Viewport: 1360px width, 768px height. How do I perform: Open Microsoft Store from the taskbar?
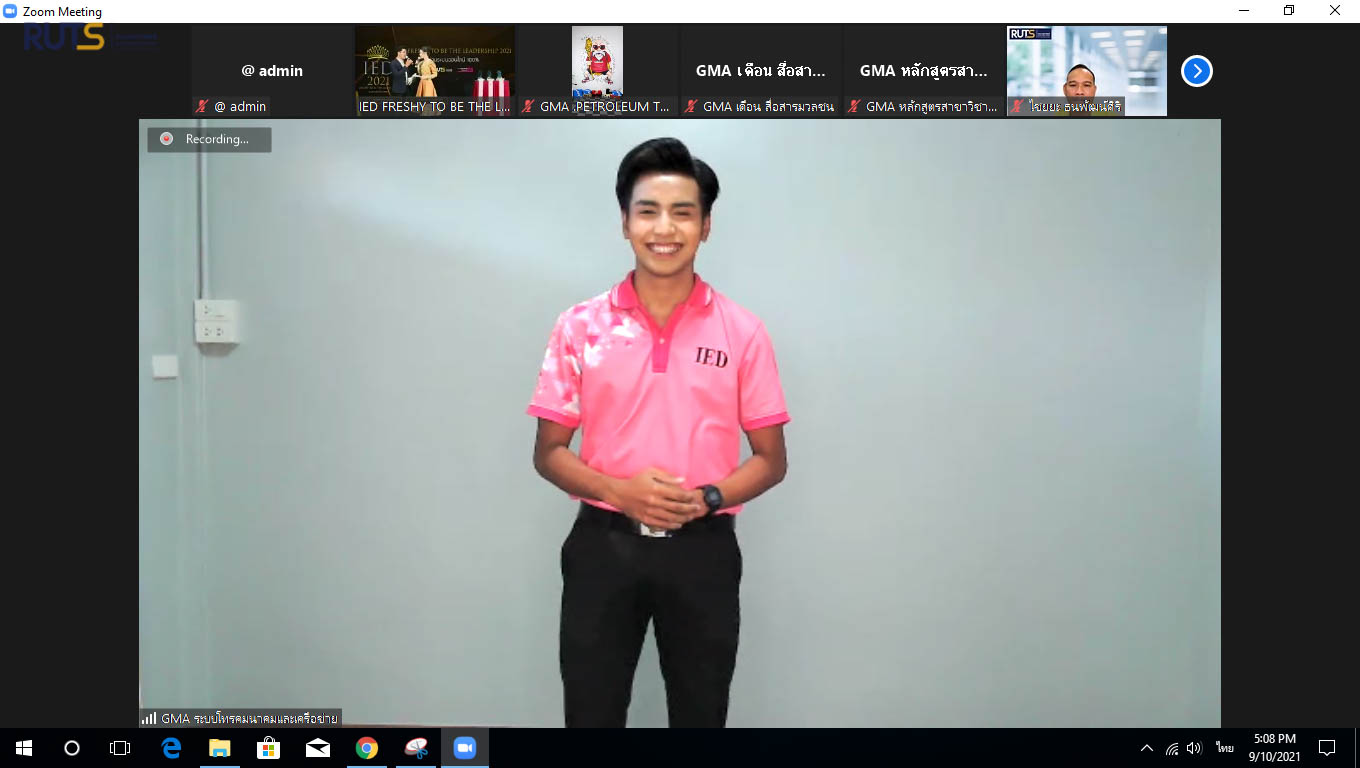268,748
